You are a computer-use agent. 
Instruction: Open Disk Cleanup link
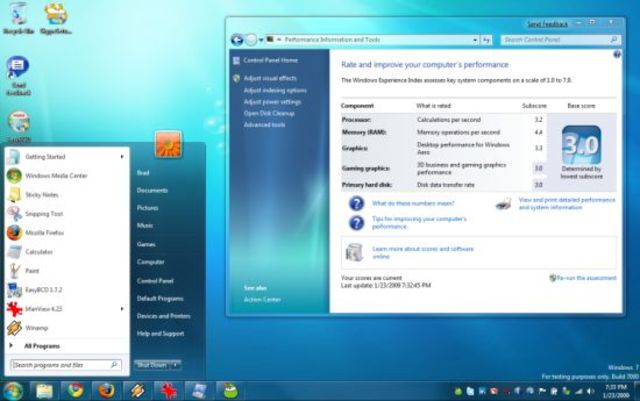(269, 113)
